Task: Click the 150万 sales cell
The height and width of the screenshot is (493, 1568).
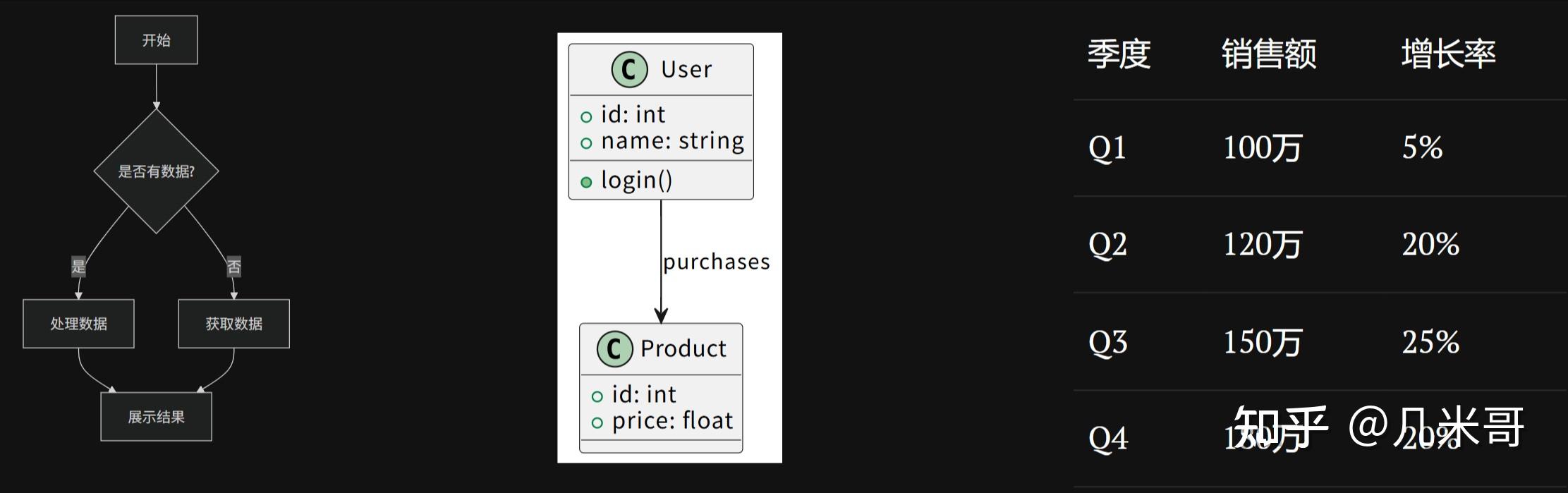Action: [x=1262, y=342]
